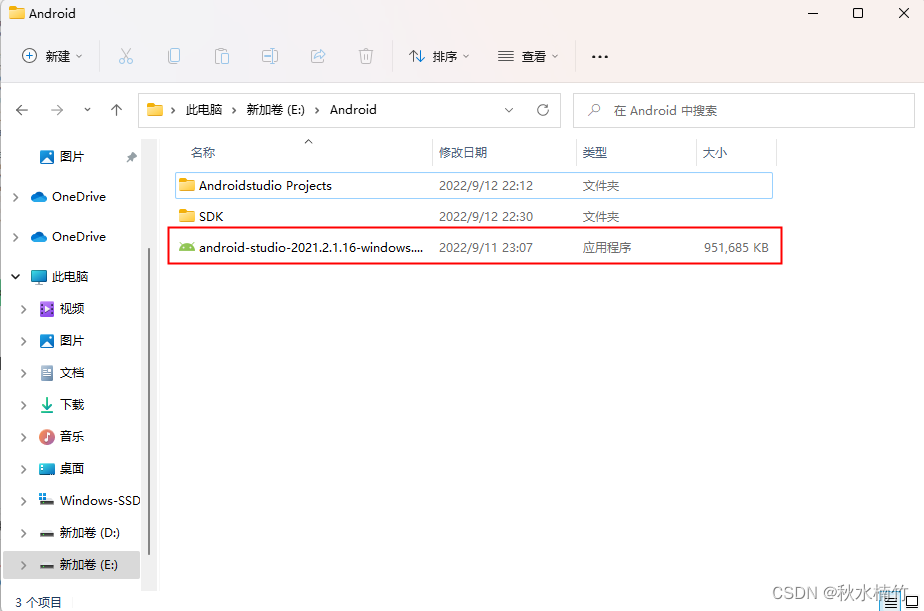The width and height of the screenshot is (924, 611).
Task: Sort by the 类型 column header
Action: 595,153
